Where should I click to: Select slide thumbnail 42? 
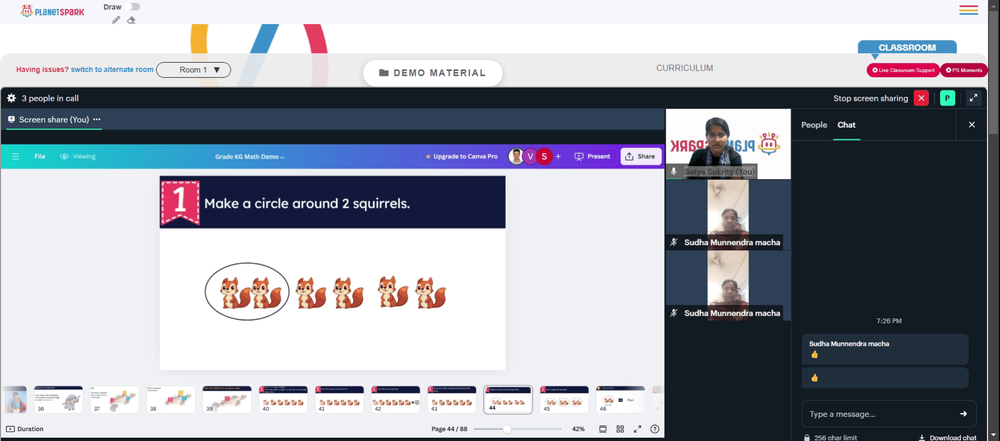click(x=395, y=400)
